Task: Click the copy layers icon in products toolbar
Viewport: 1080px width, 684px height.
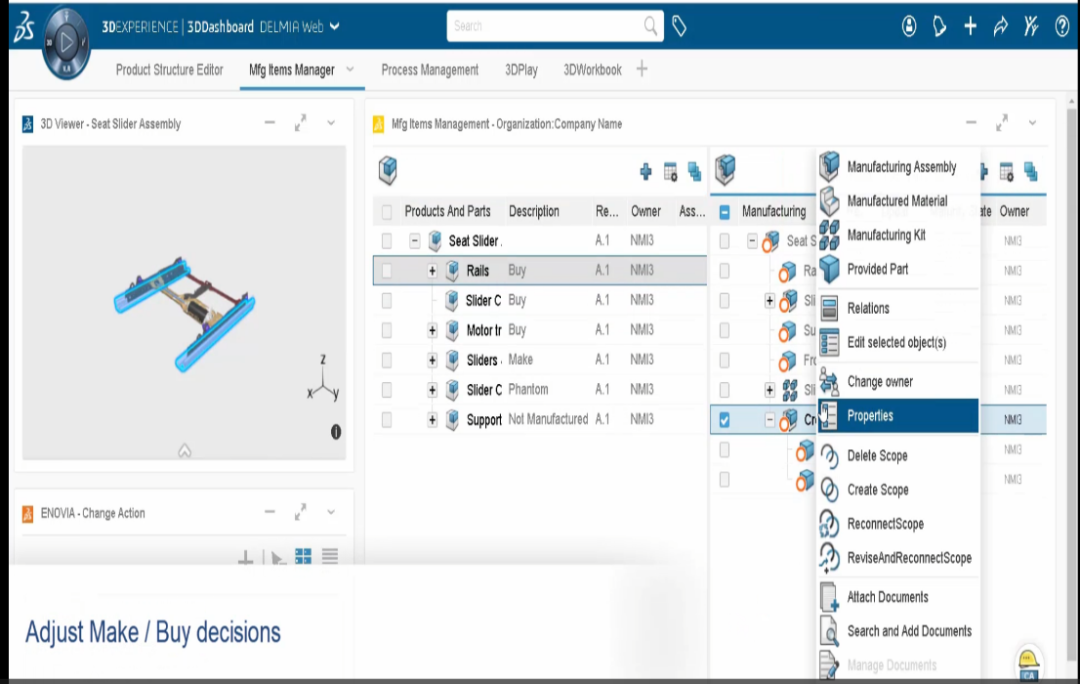Action: click(694, 172)
